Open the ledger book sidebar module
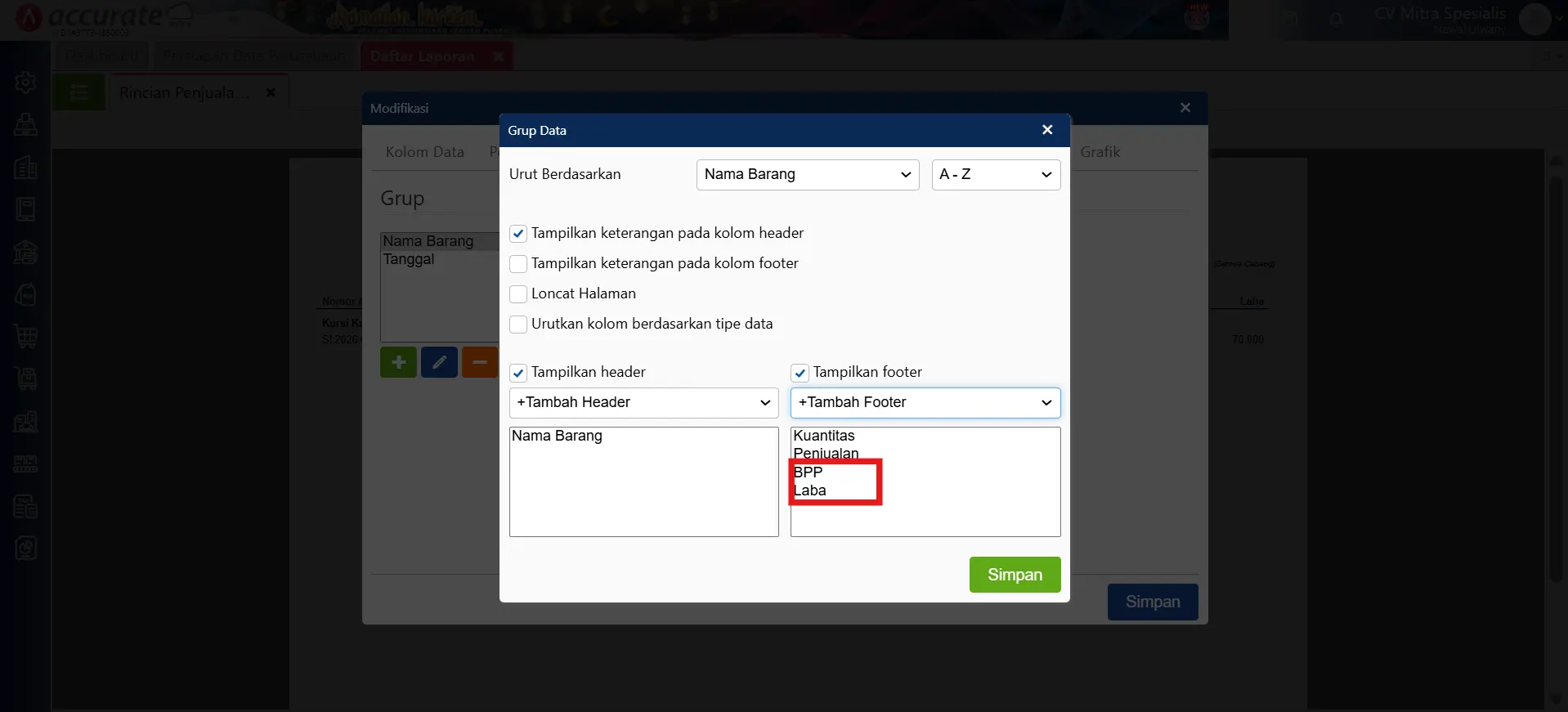 26,210
